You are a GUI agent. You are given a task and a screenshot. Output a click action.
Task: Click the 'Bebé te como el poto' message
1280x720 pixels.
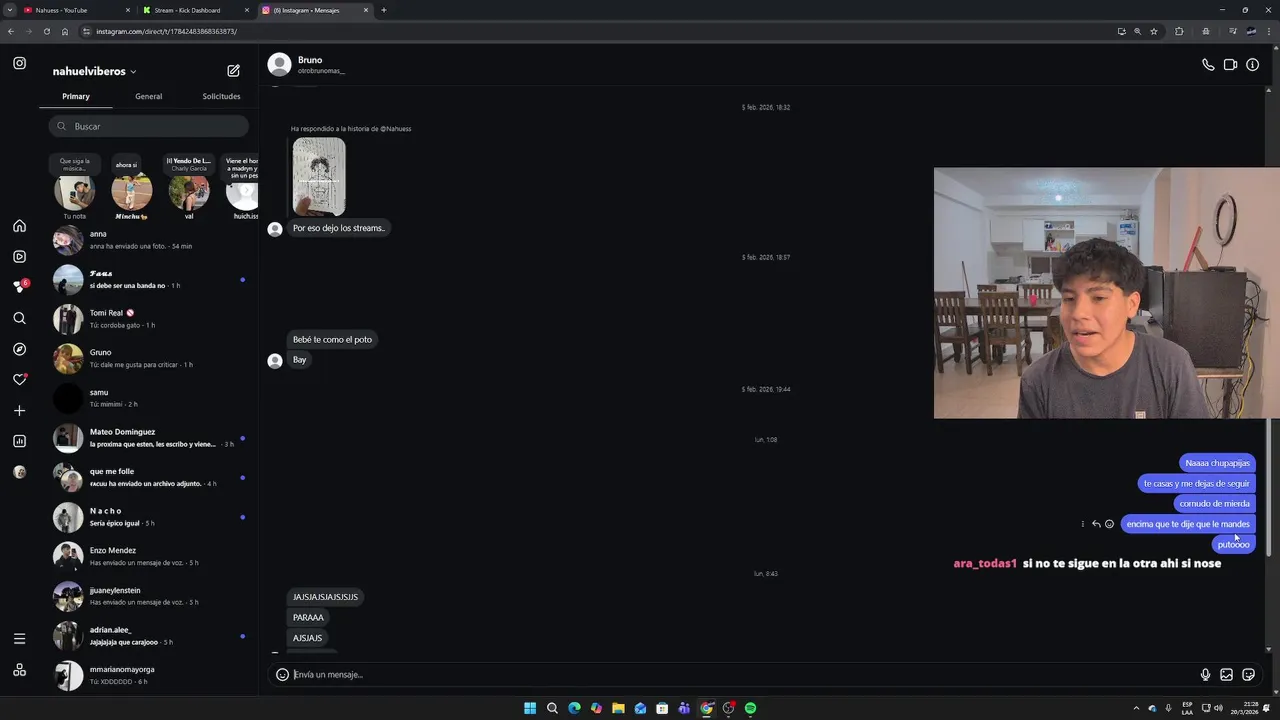click(x=332, y=339)
